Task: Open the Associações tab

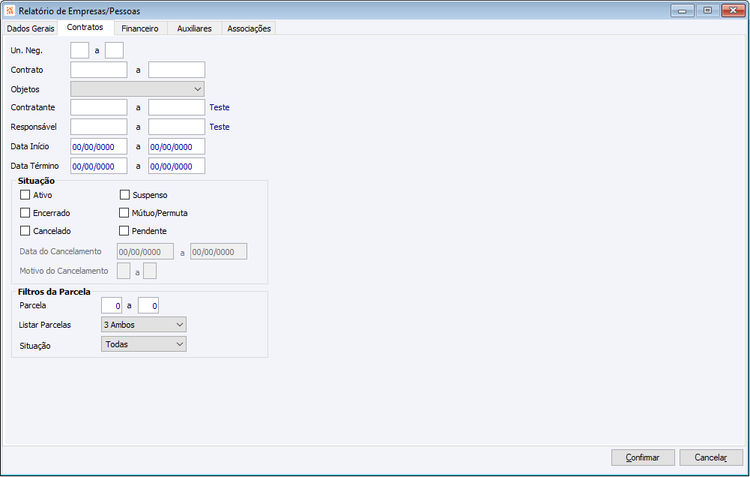Action: pyautogui.click(x=249, y=28)
